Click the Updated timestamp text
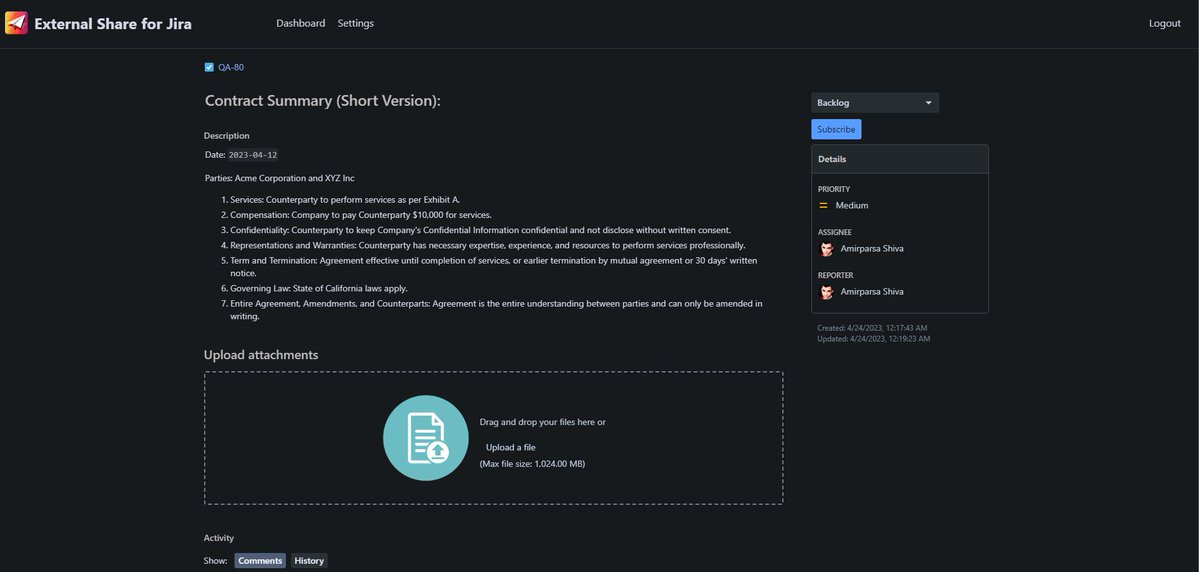The image size is (1200, 572). click(x=874, y=339)
